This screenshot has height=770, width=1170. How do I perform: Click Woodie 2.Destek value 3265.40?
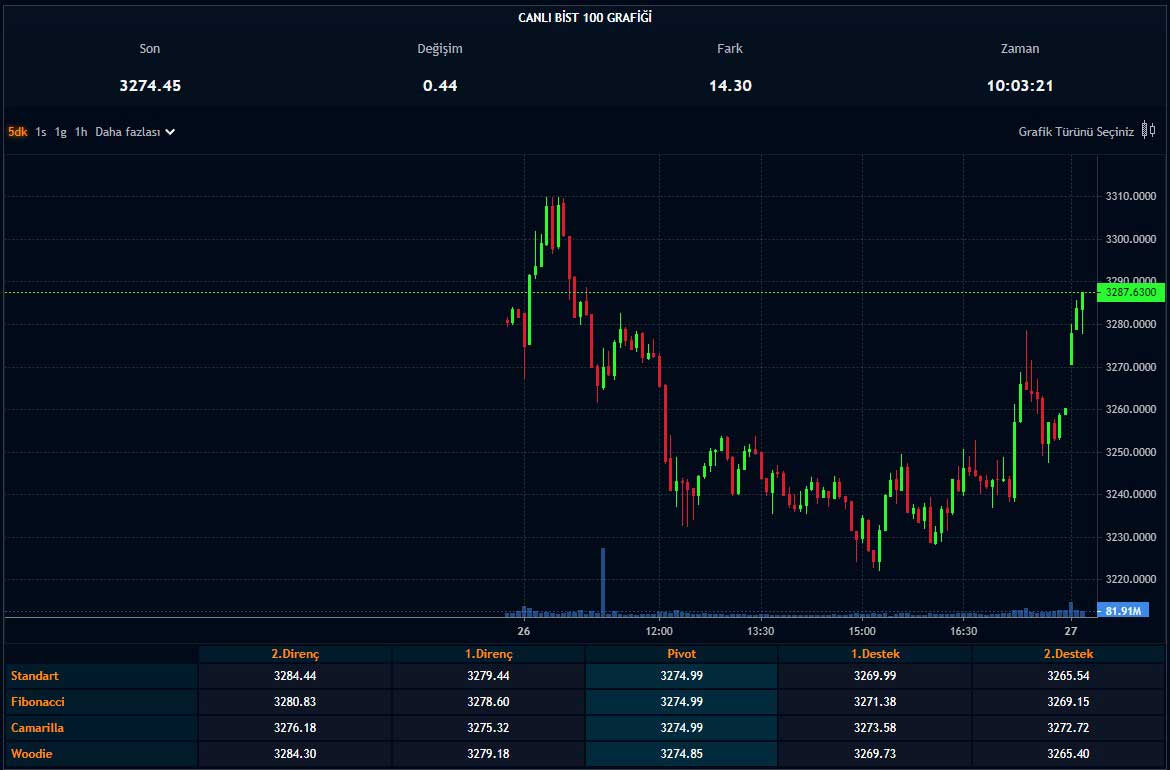(x=1069, y=754)
